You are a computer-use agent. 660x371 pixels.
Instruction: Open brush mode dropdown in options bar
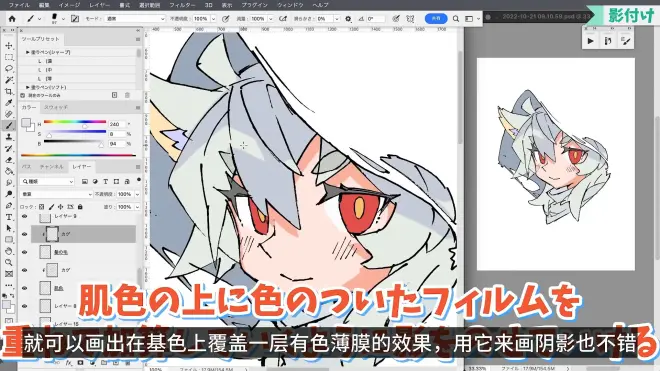135,19
